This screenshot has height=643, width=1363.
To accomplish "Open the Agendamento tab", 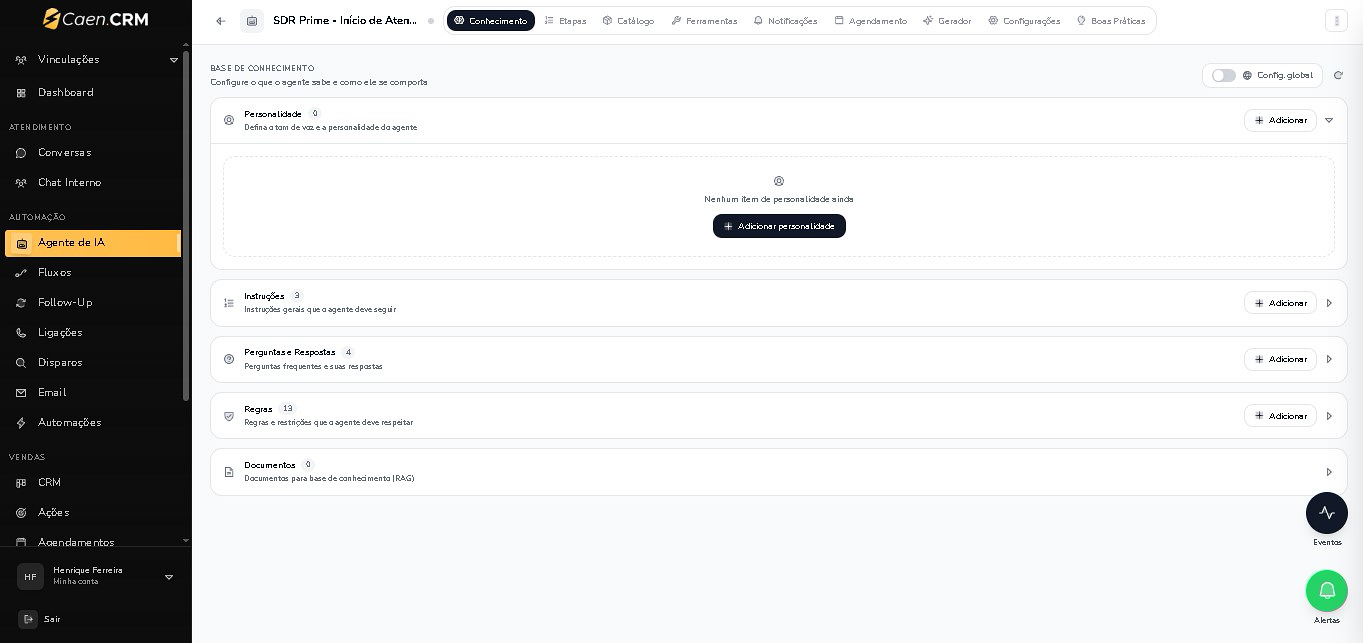I will tap(871, 21).
